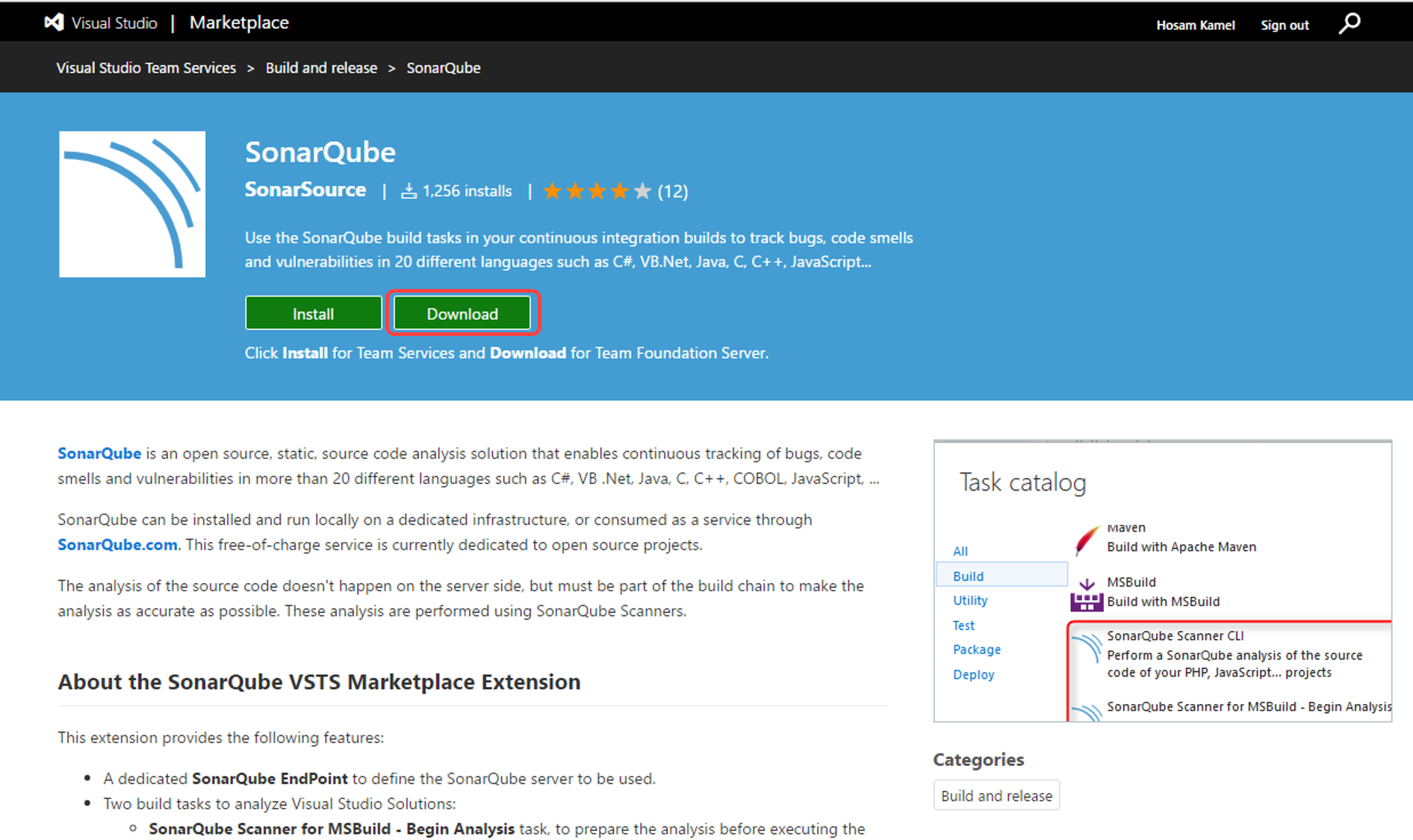
Task: Click Hosam Kamel account name
Action: tap(1196, 25)
